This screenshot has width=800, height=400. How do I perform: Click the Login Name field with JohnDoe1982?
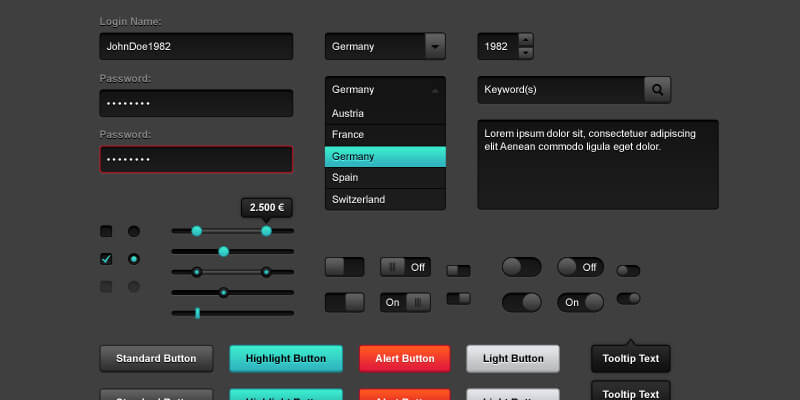pyautogui.click(x=196, y=46)
